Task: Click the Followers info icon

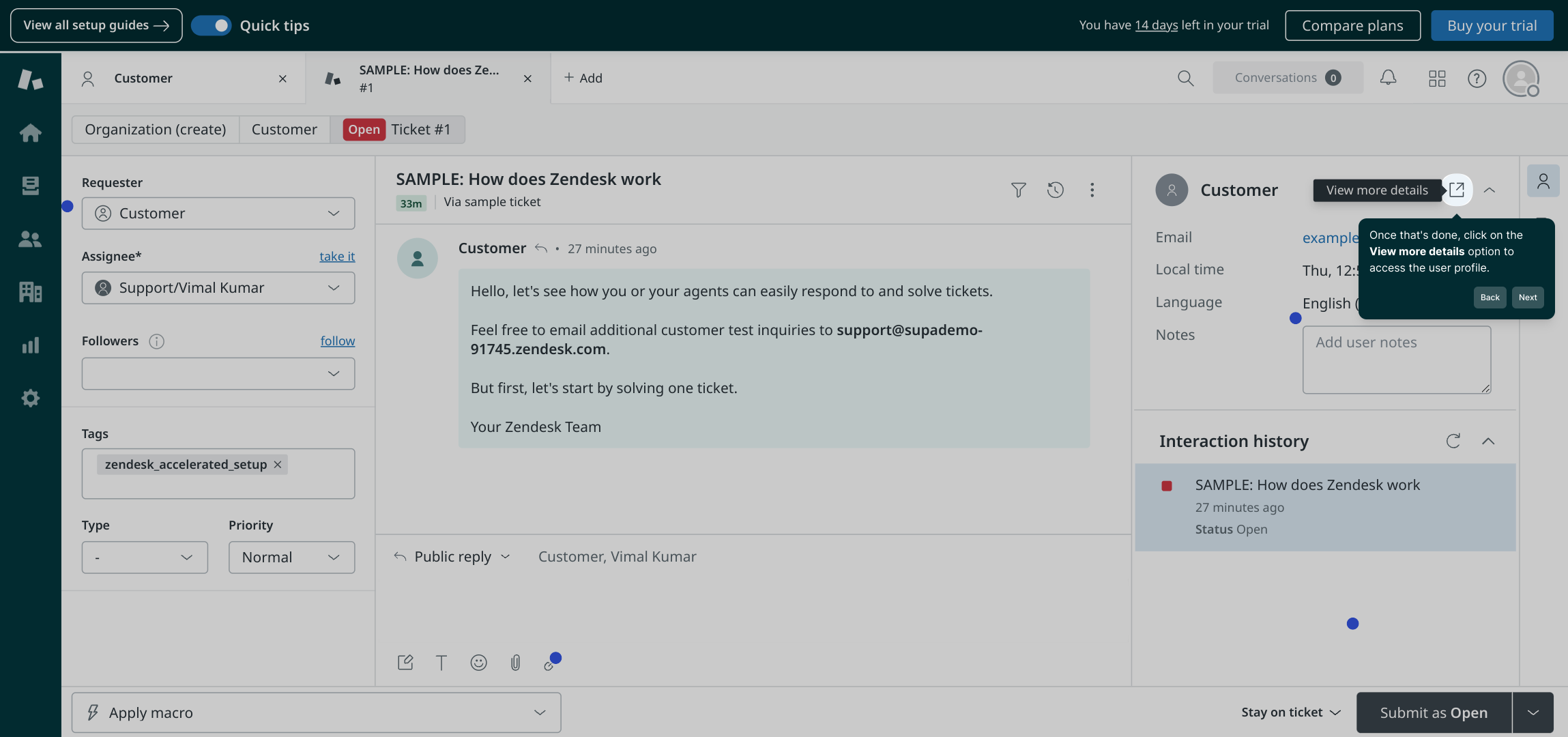Action: click(x=156, y=341)
